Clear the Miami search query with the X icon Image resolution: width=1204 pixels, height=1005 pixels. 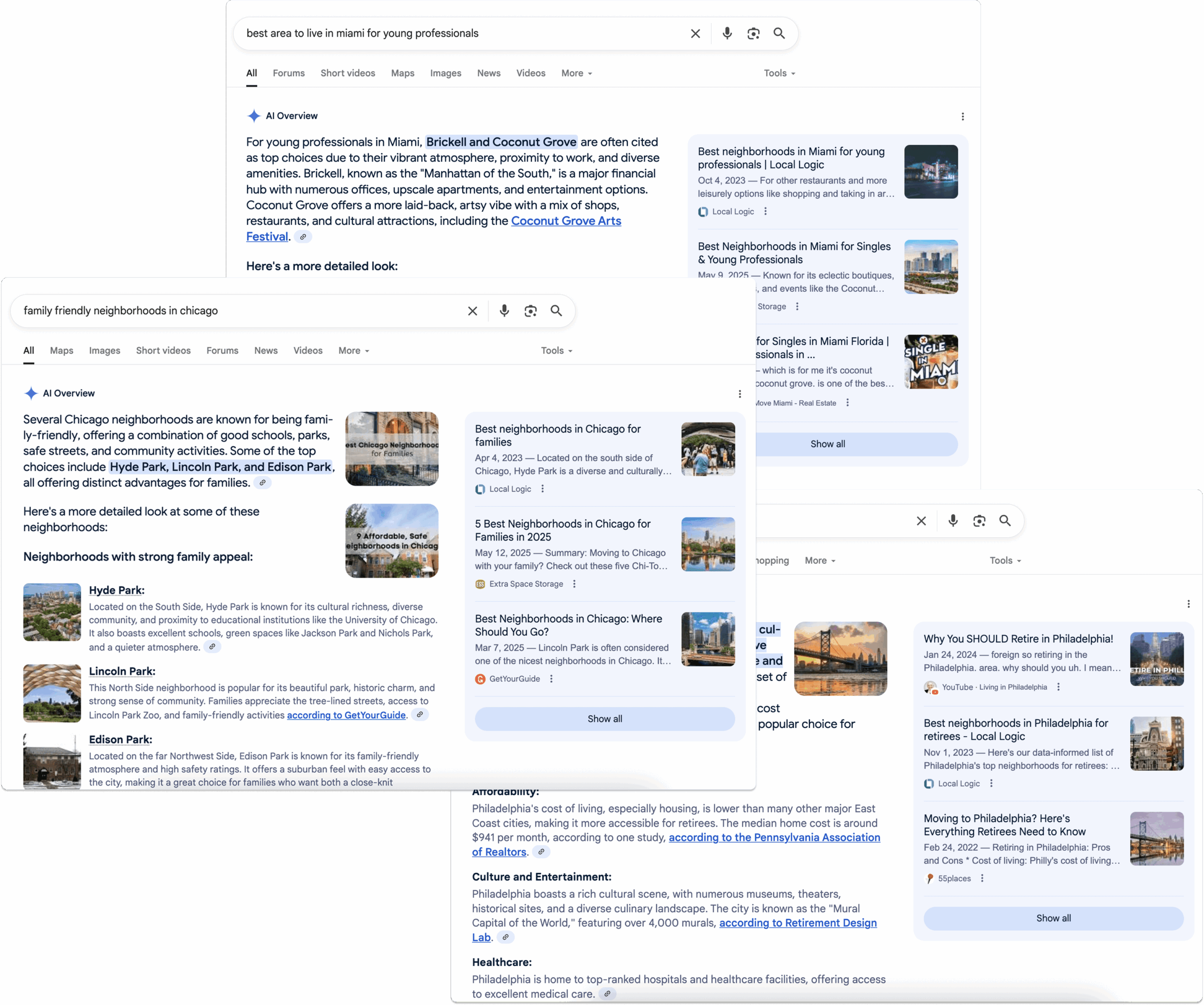pyautogui.click(x=695, y=34)
